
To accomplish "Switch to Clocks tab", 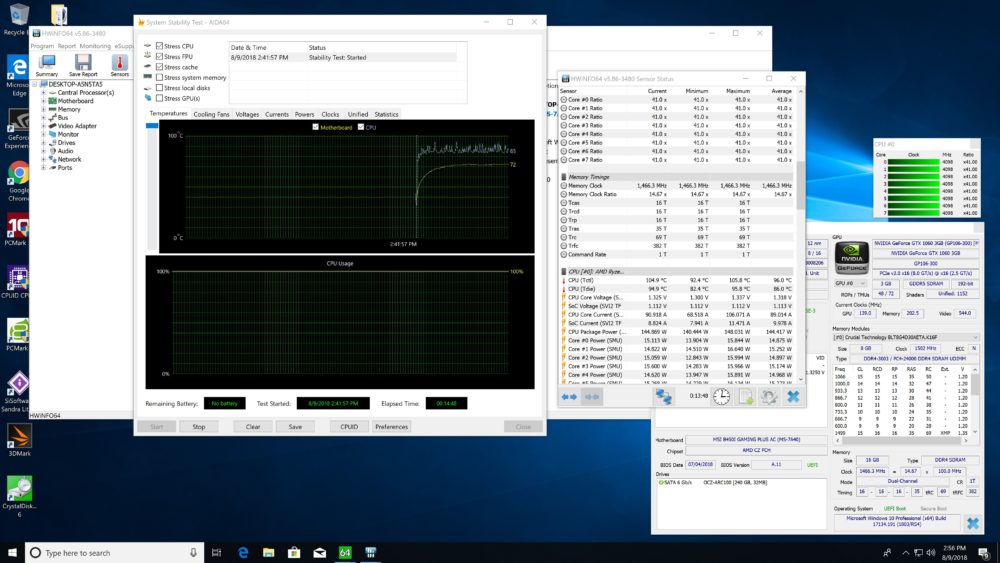I will pos(330,114).
